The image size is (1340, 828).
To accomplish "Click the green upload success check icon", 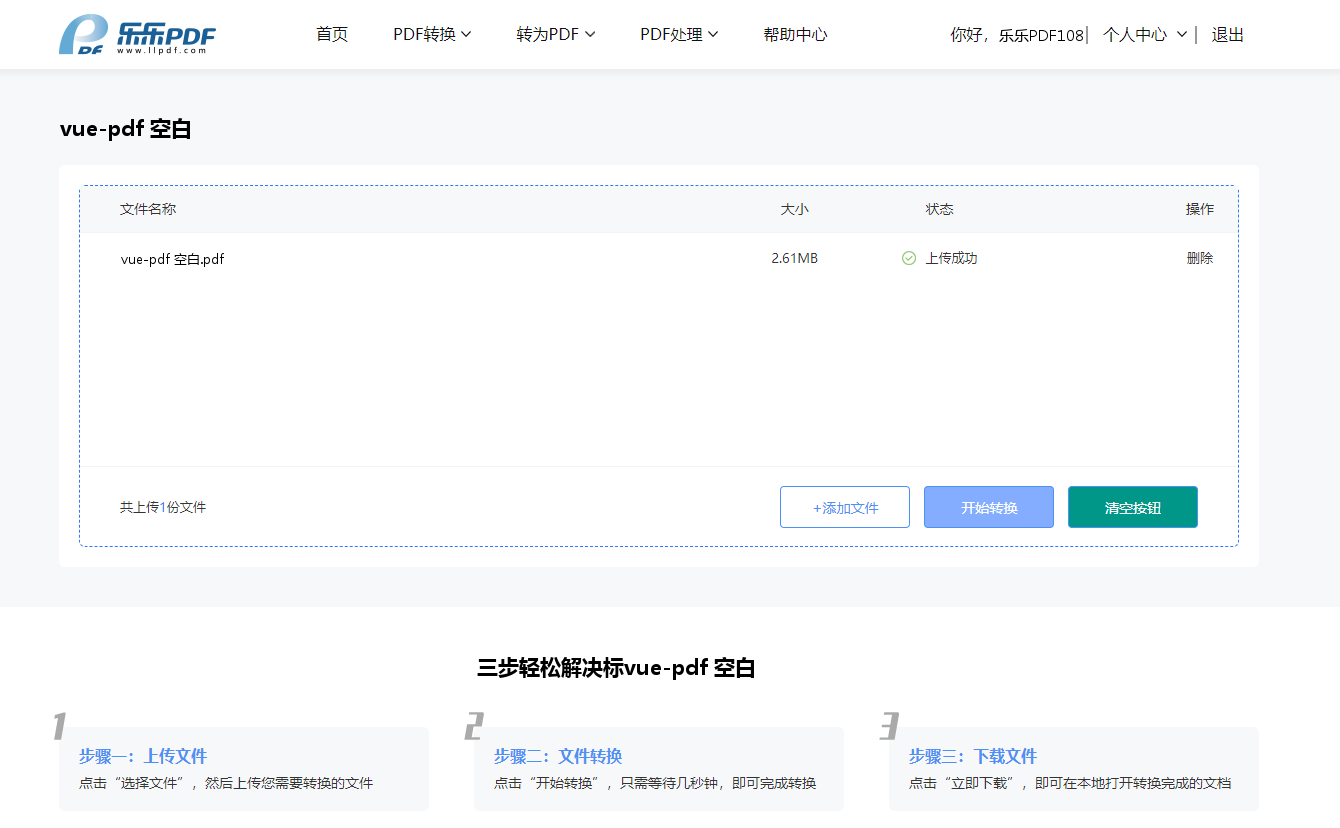I will coord(909,258).
